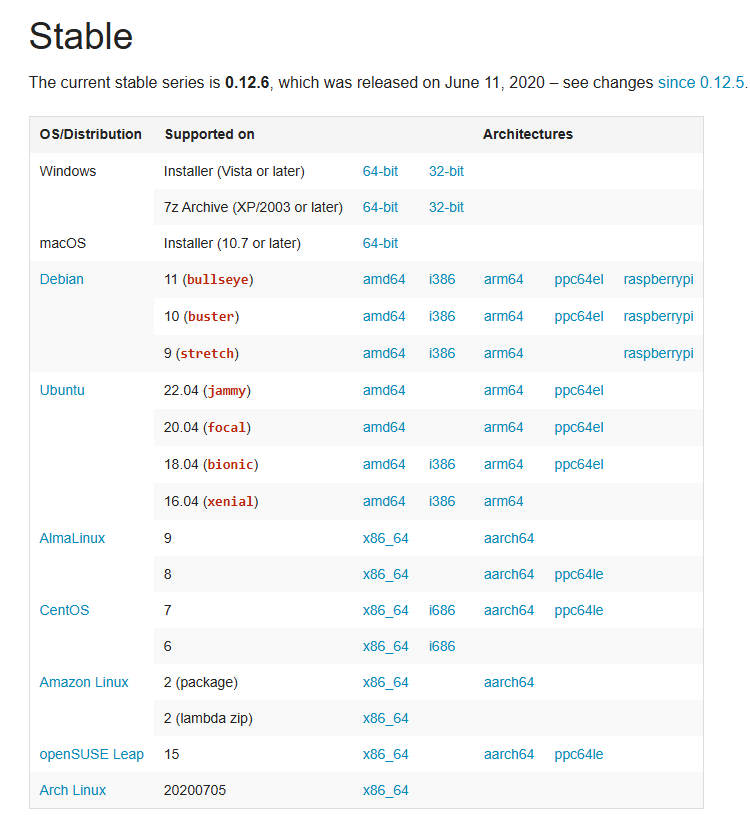Open the AlmaLinux distribution link
Screen dimensions: 750x815
tap(72, 538)
